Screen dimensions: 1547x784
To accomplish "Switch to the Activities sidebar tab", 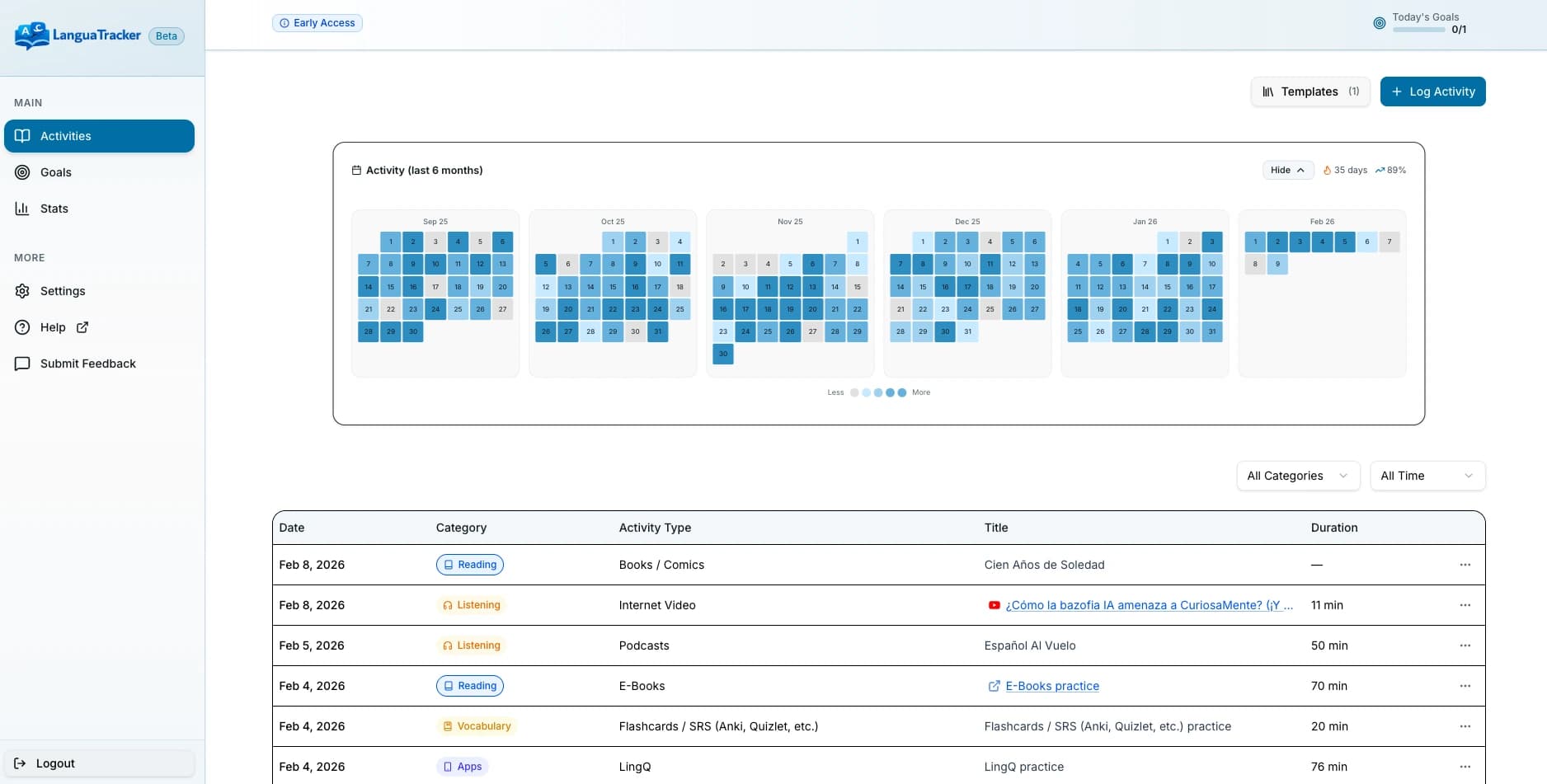I will coord(65,136).
